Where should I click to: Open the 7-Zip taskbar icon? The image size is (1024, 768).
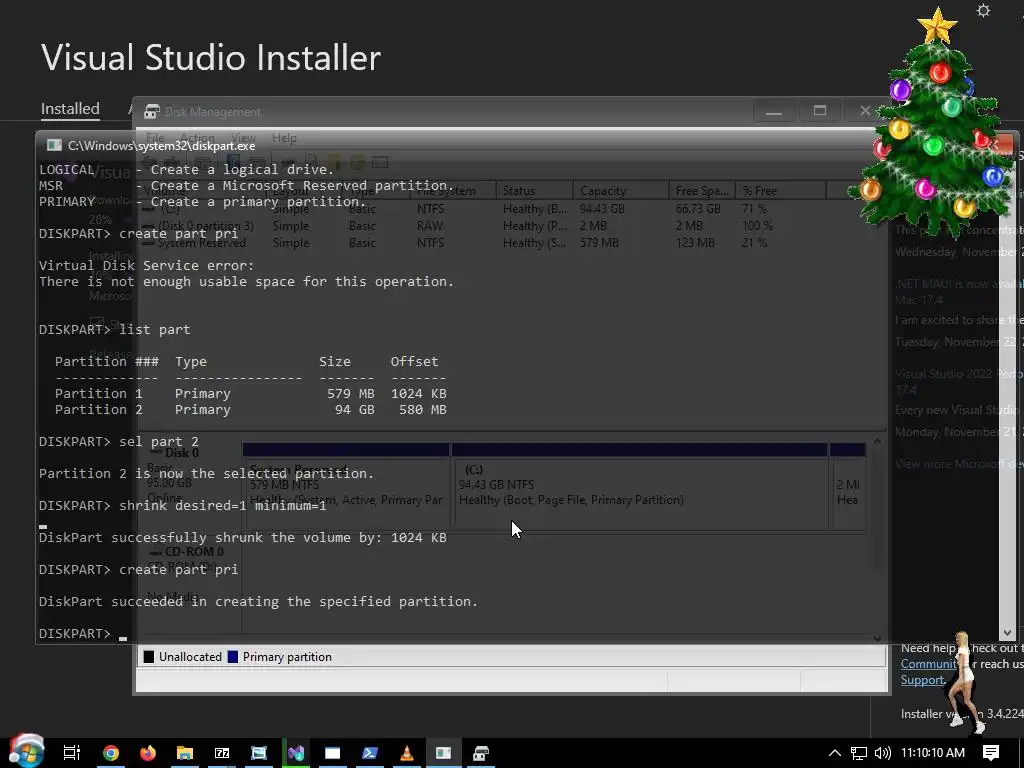click(222, 753)
